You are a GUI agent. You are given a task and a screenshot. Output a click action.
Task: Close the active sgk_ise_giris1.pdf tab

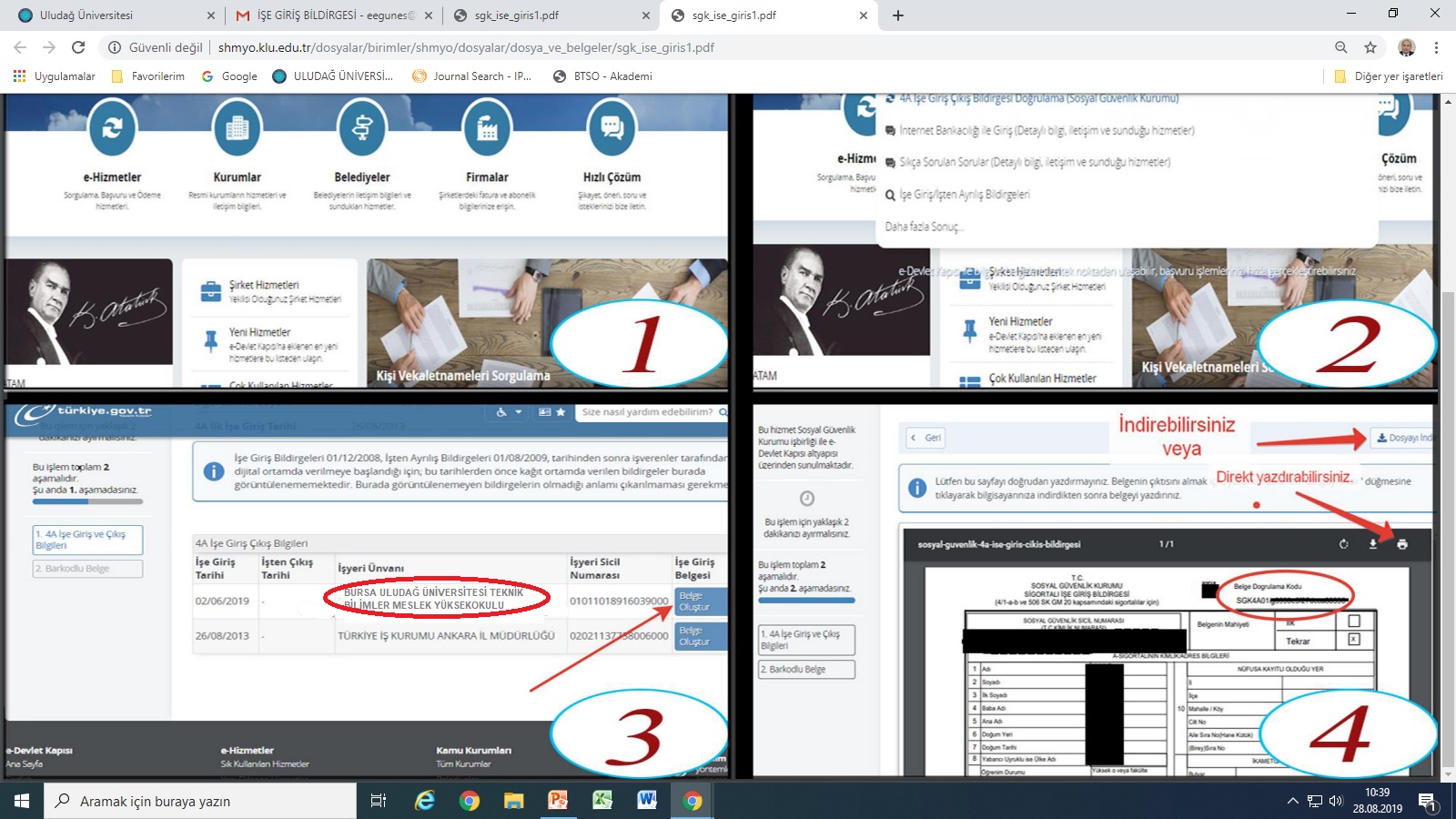[864, 15]
